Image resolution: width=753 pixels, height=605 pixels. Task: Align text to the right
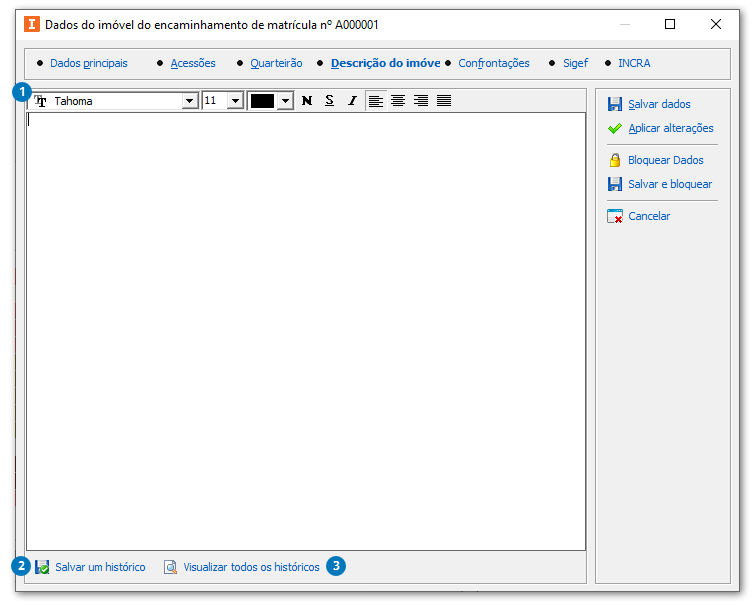click(x=421, y=101)
